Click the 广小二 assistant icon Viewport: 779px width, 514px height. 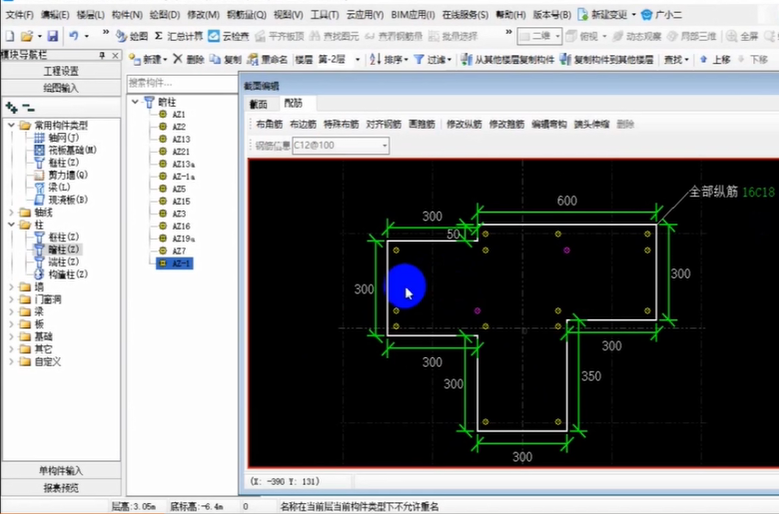(x=647, y=14)
